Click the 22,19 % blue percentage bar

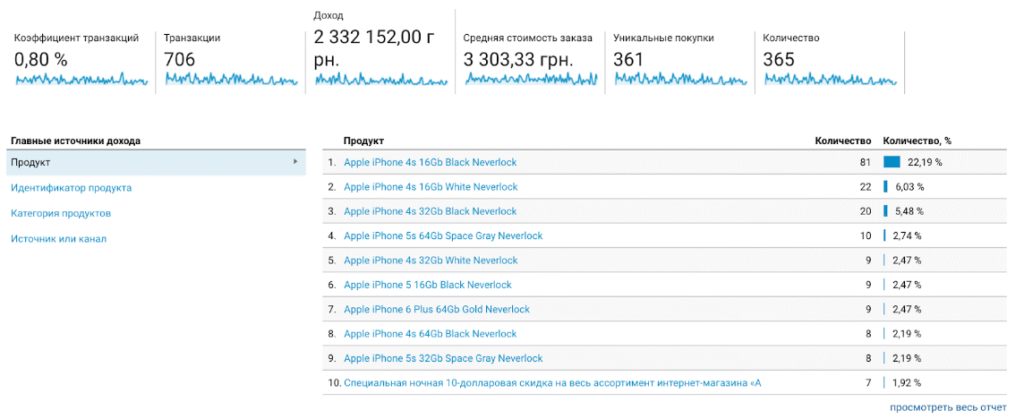pos(892,162)
